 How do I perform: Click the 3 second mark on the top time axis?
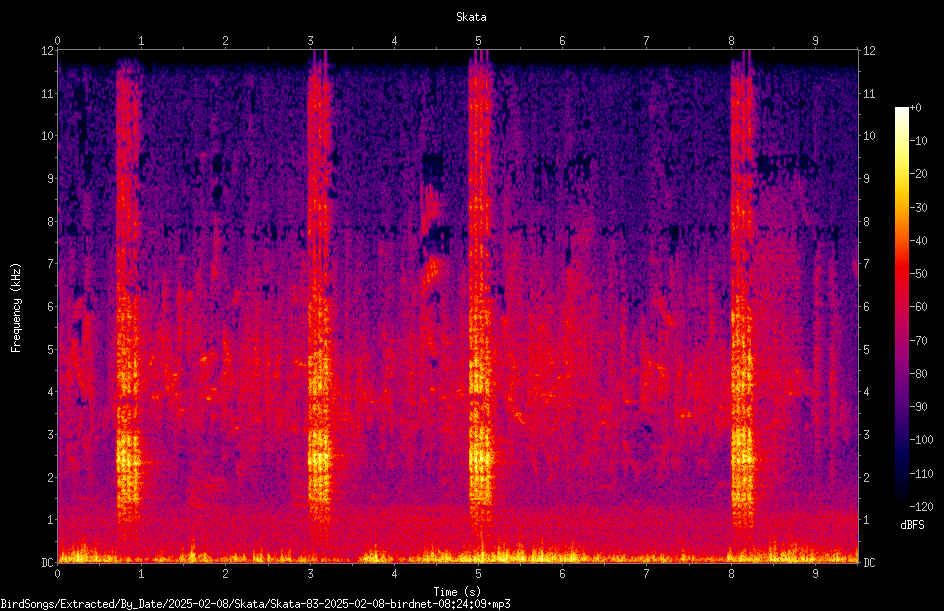(x=310, y=41)
